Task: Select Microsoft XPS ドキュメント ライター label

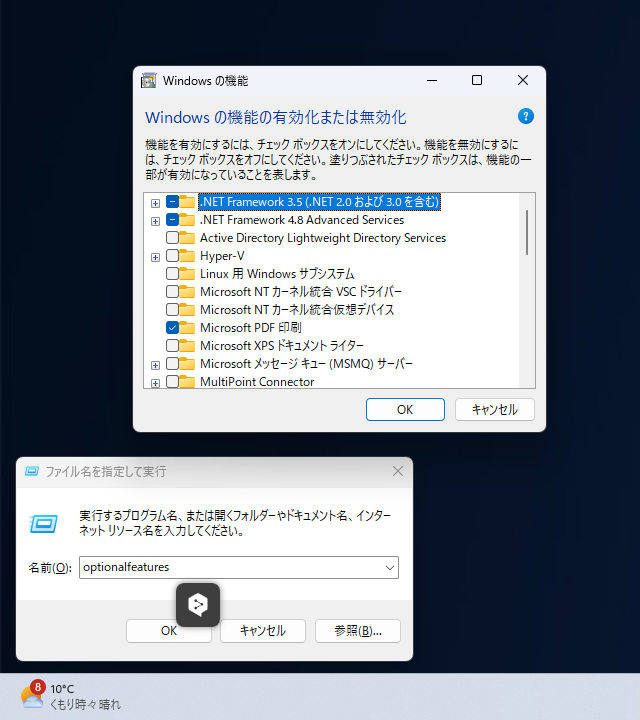Action: 282,345
